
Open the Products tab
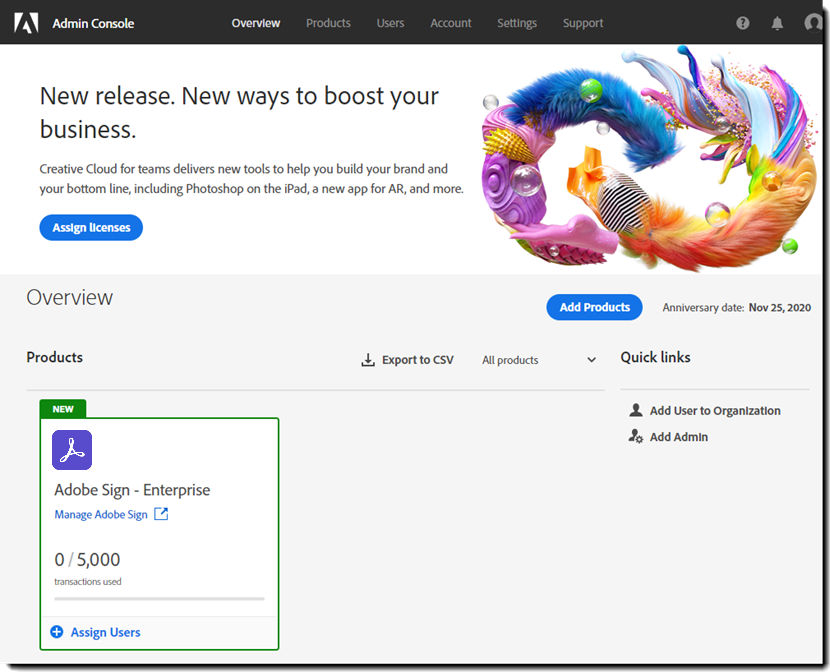coord(328,23)
